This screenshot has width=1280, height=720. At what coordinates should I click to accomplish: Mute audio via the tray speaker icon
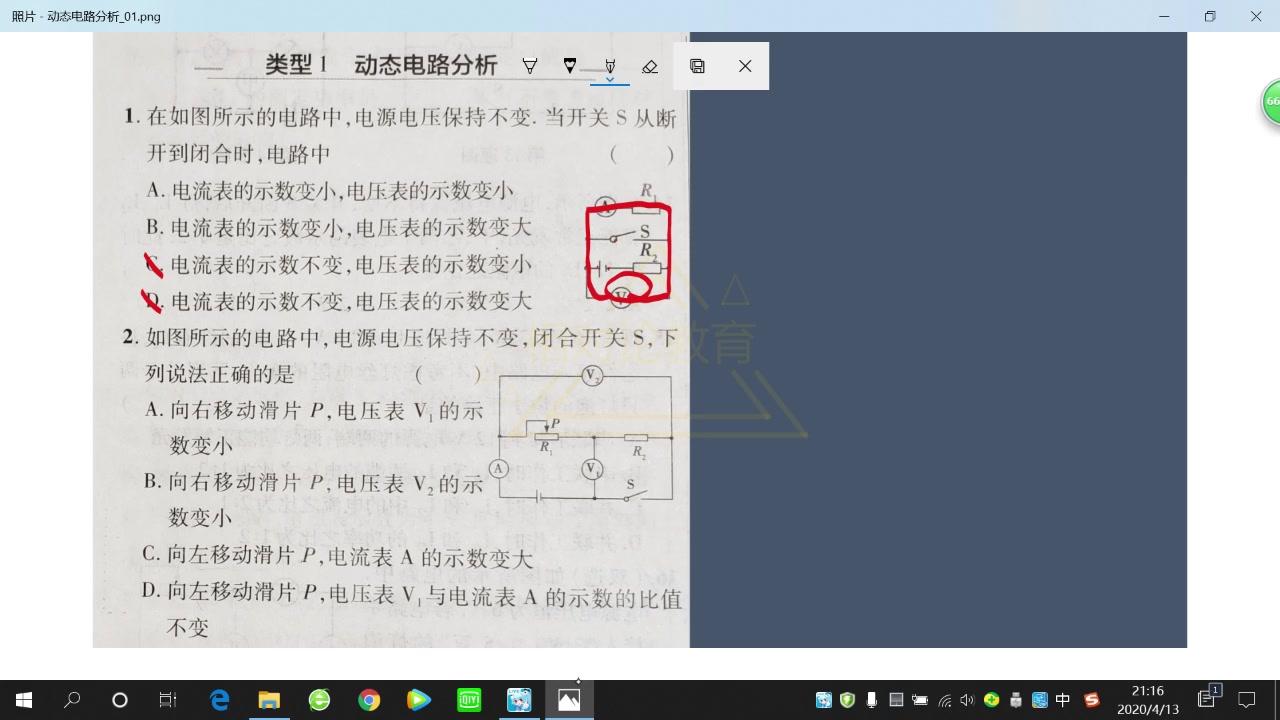tap(966, 700)
